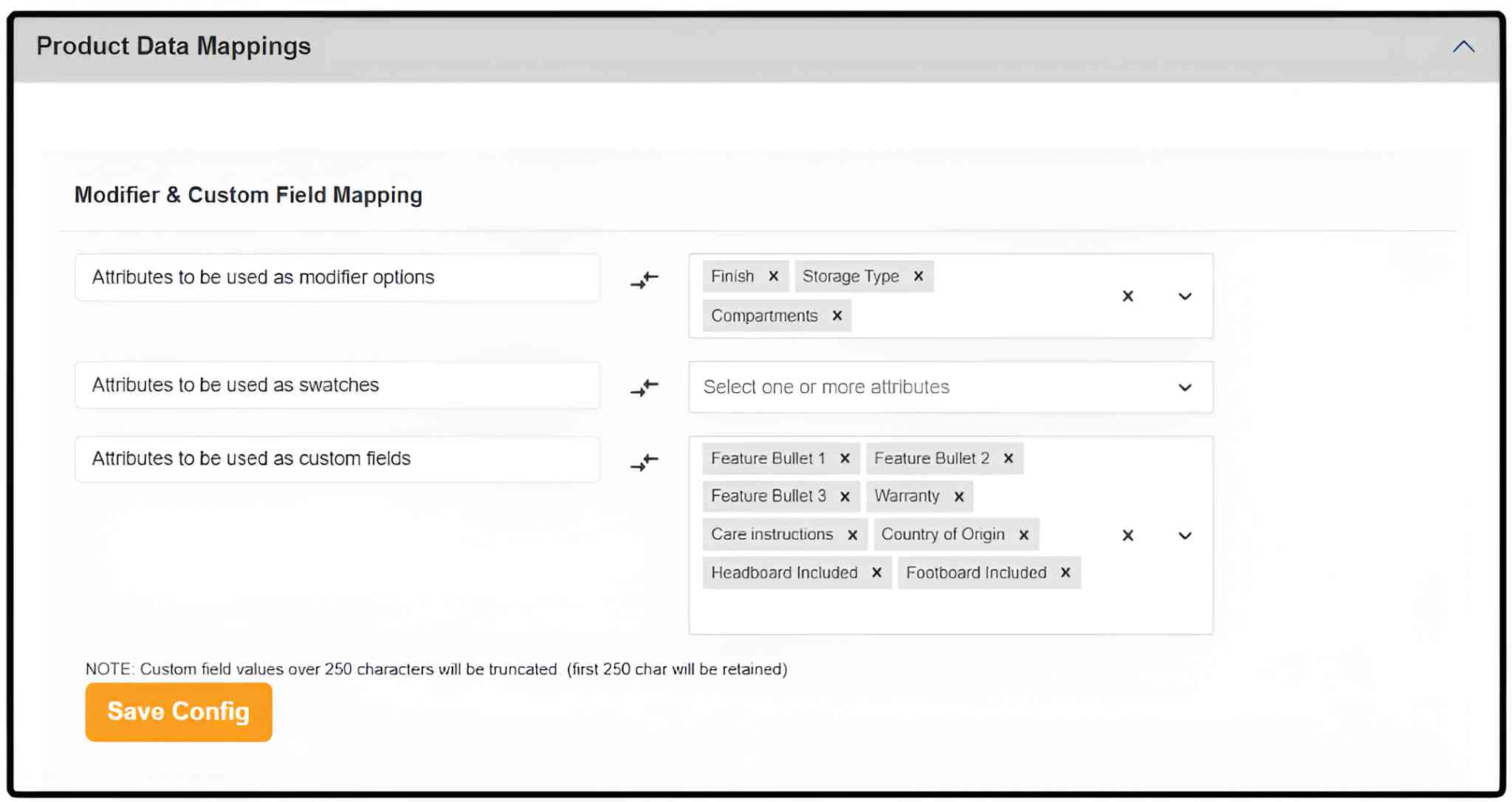Remove Care instructions tag
This screenshot has width=1512, height=802.
click(853, 535)
